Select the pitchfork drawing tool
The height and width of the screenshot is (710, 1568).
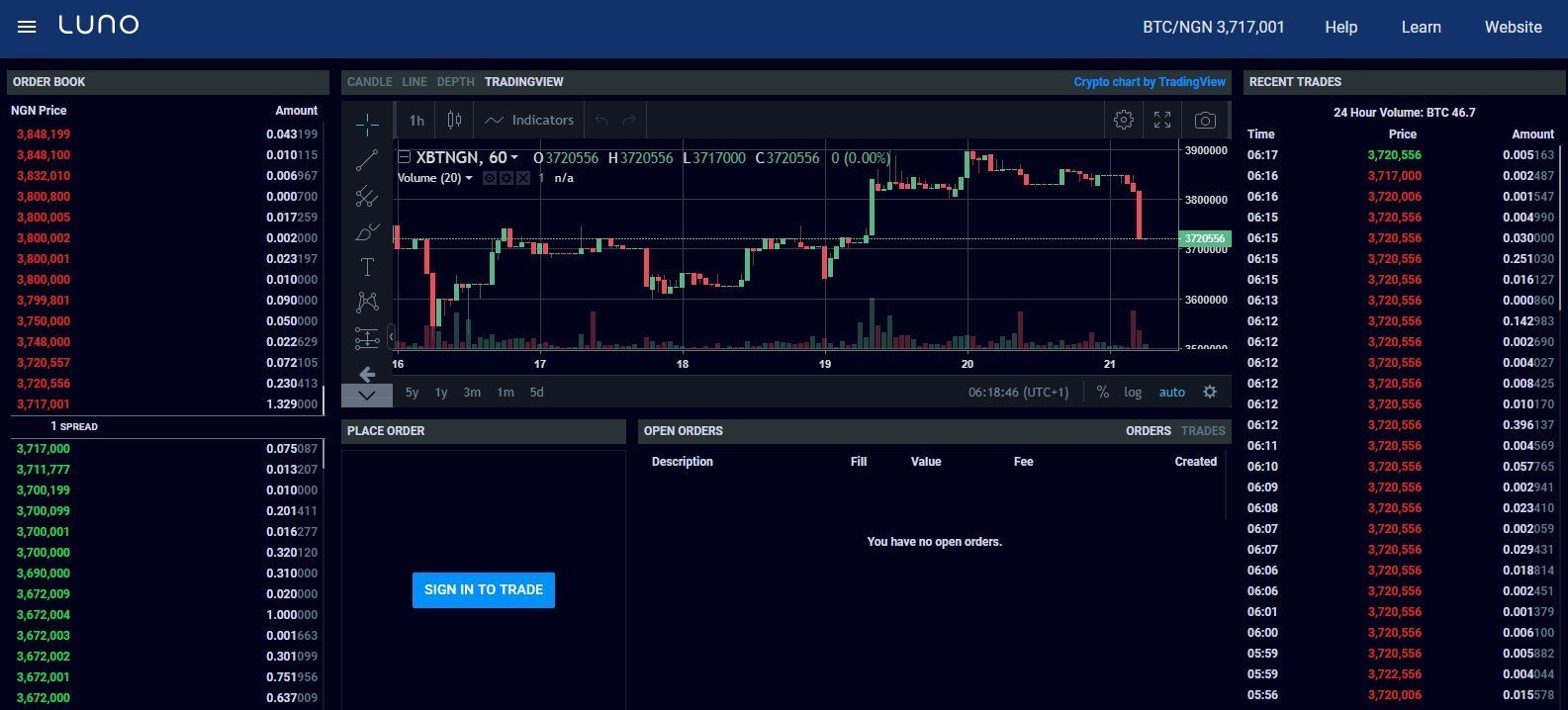pyautogui.click(x=367, y=197)
